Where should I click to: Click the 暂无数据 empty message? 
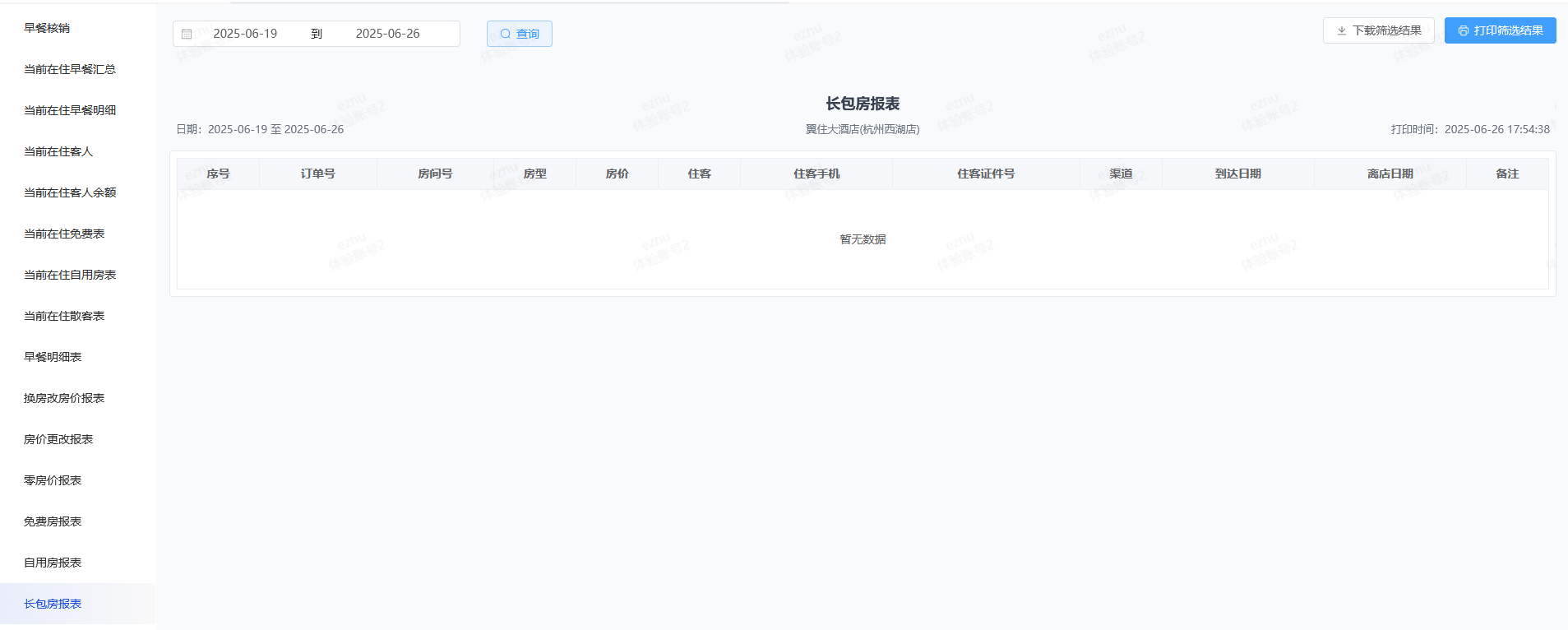point(863,239)
